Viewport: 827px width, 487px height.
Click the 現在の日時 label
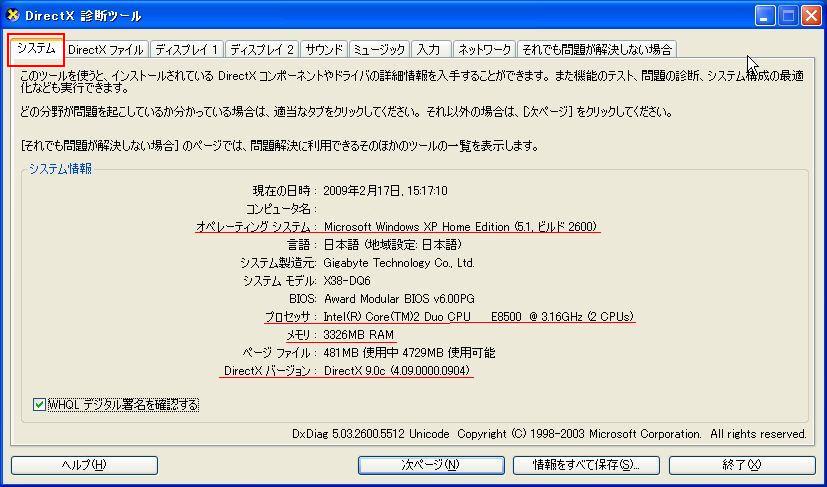285,190
